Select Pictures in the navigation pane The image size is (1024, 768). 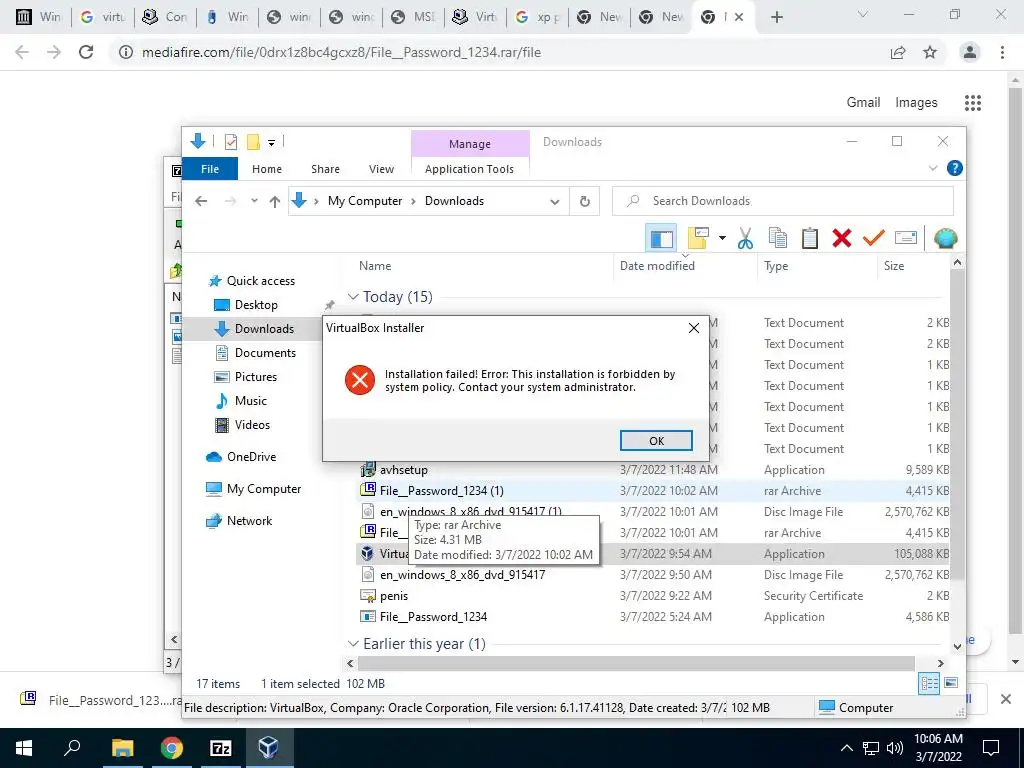[255, 377]
